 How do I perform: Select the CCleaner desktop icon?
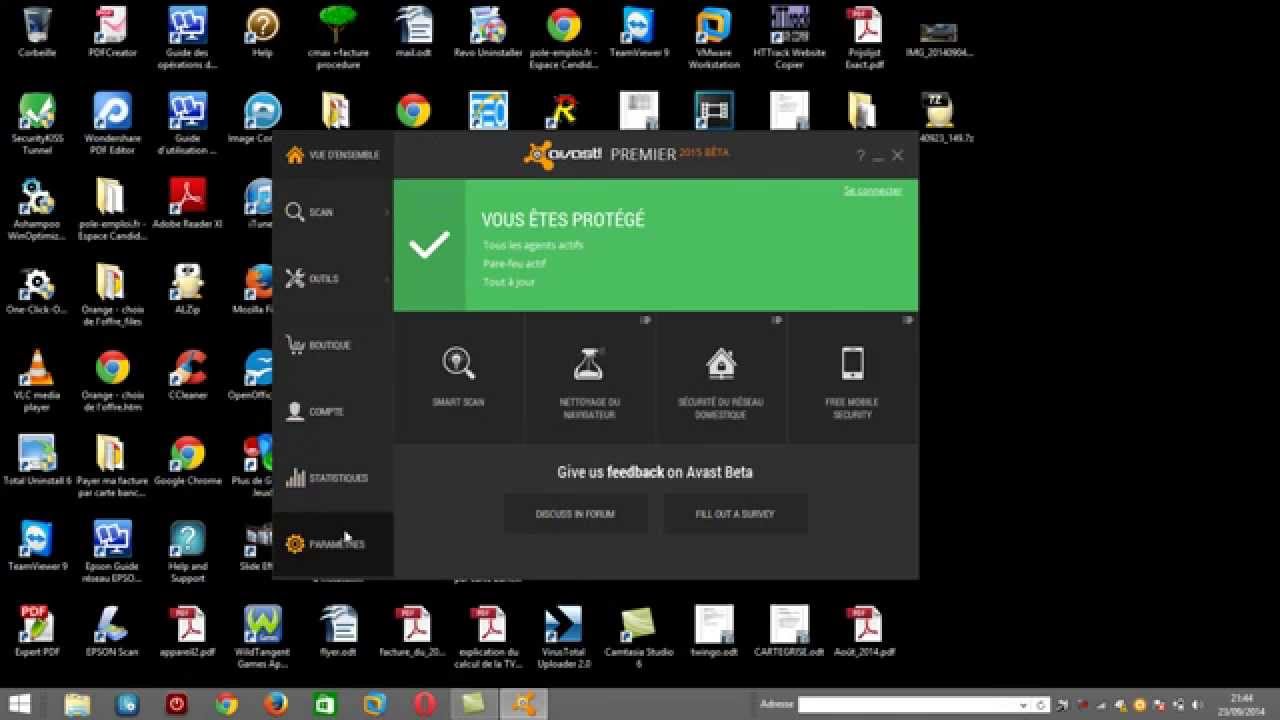(187, 376)
